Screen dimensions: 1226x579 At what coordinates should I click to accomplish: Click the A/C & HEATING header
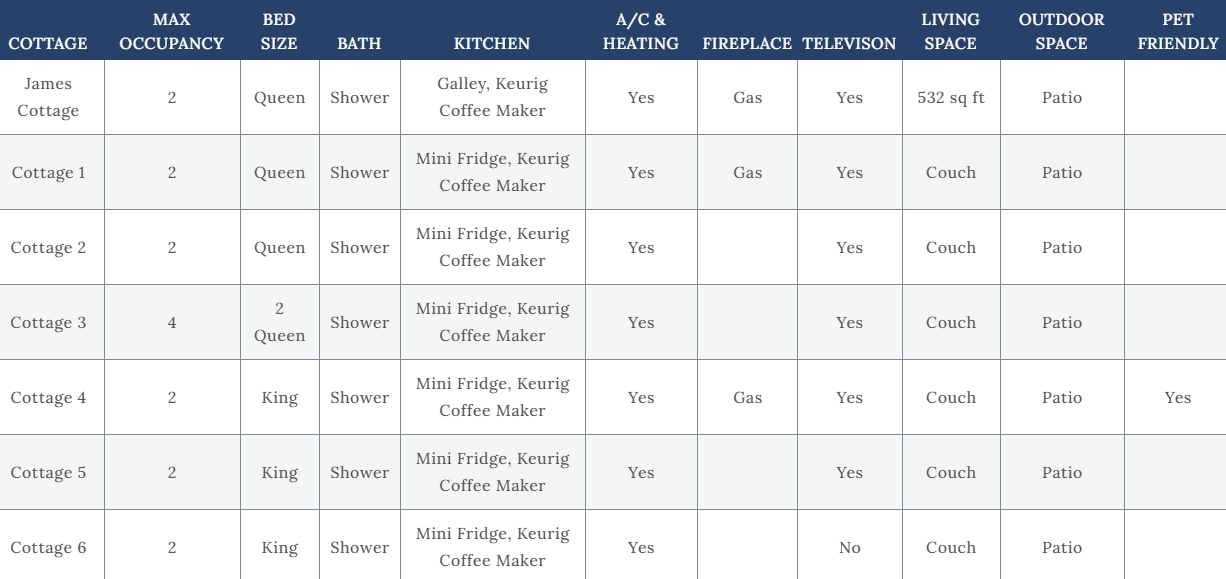click(x=641, y=31)
